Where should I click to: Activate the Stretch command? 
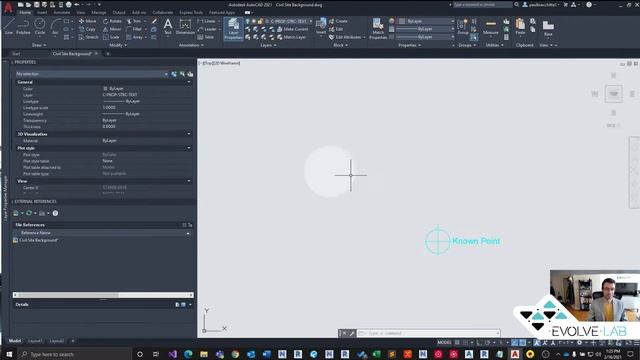[89, 37]
